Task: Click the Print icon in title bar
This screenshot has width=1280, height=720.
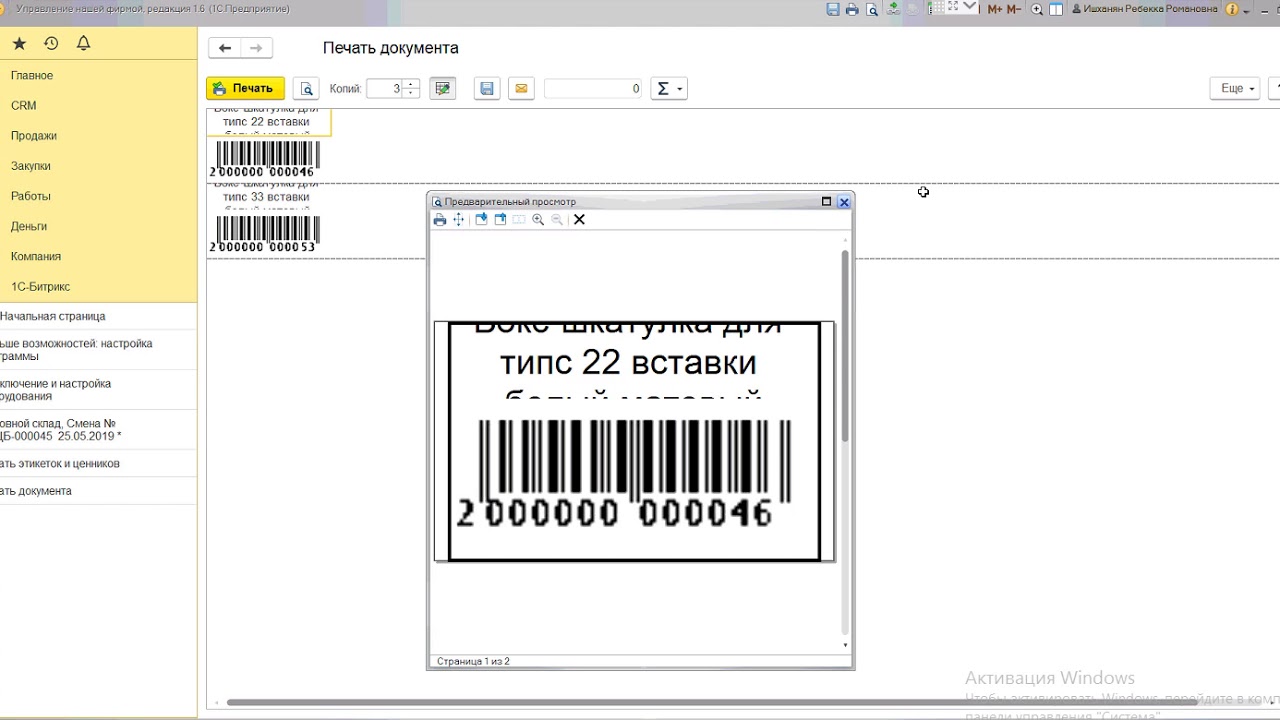Action: pos(852,9)
